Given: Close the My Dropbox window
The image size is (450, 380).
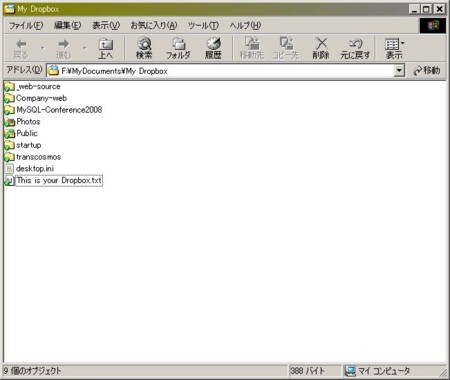Looking at the screenshot, I should pos(440,9).
